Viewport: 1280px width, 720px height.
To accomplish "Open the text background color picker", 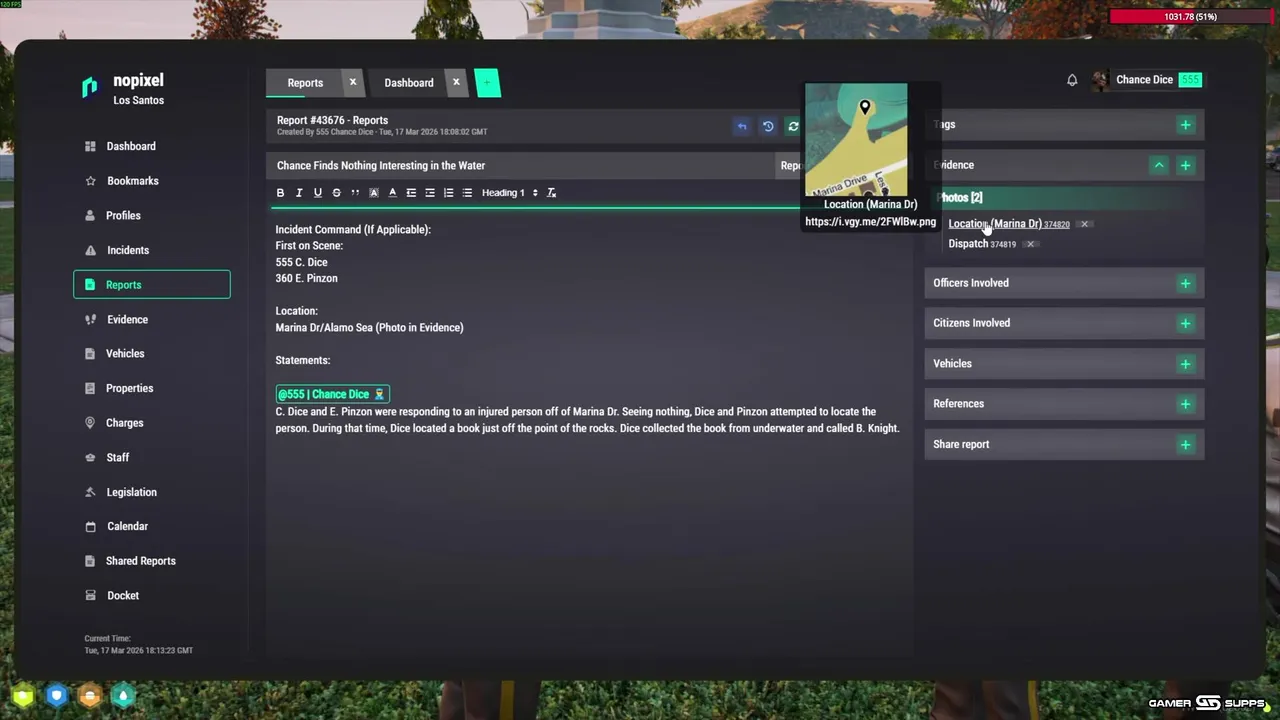I will tap(374, 193).
